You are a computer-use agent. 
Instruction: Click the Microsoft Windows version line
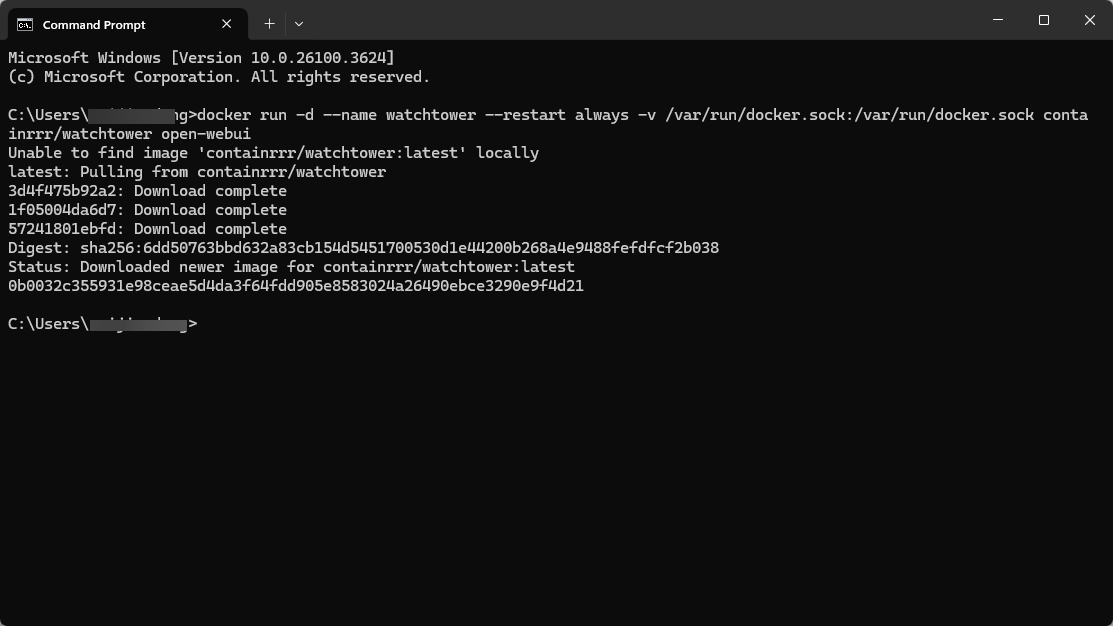201,58
